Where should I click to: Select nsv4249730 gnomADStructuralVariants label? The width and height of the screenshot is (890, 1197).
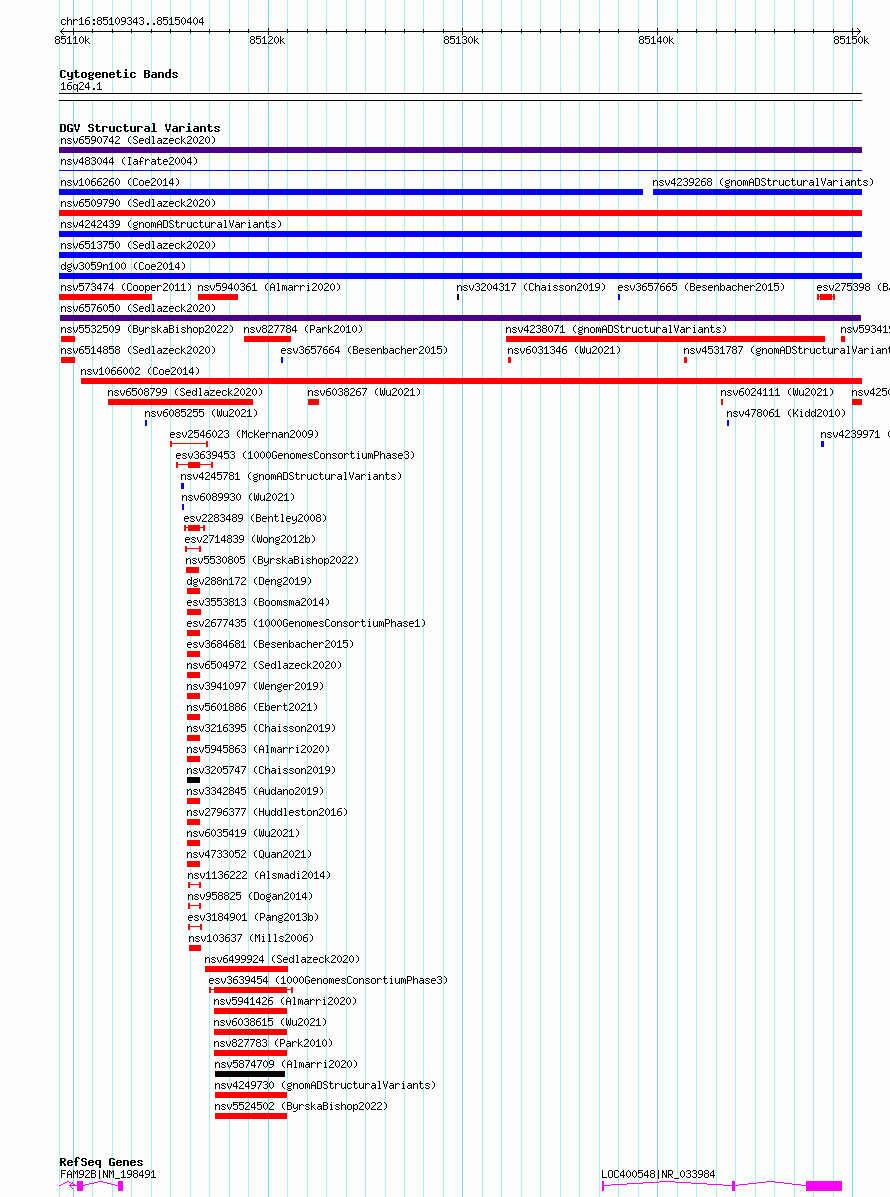point(325,1085)
